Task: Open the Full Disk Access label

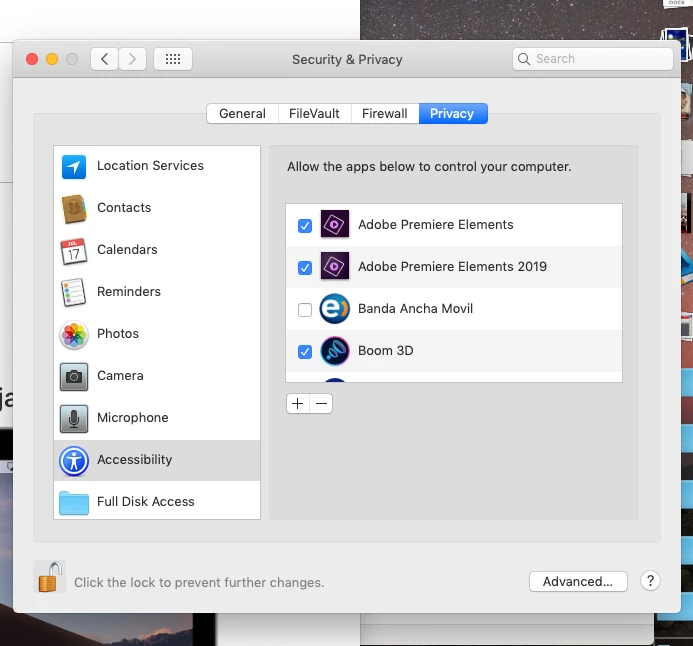Action: point(146,502)
